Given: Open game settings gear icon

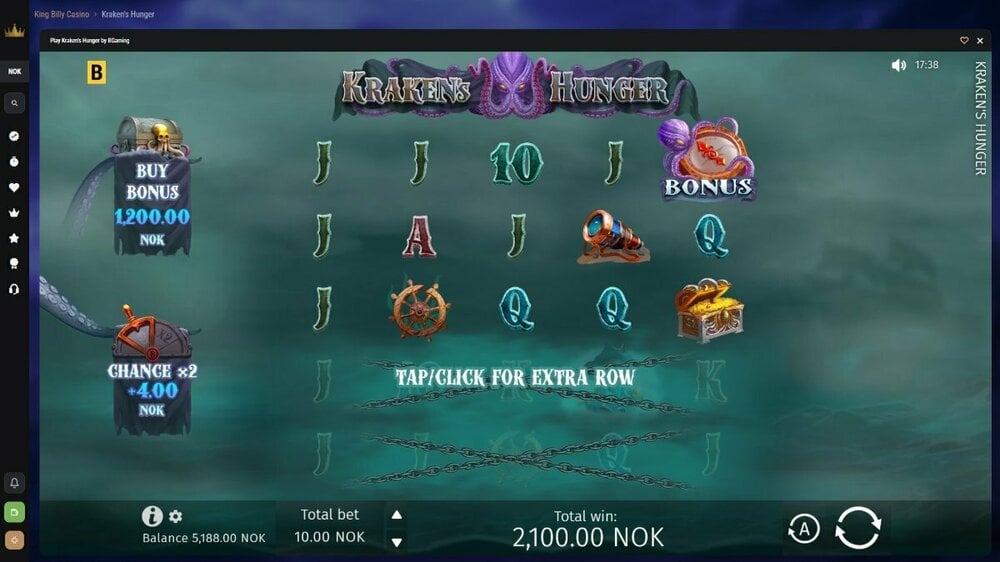Looking at the screenshot, I should pyautogui.click(x=175, y=516).
